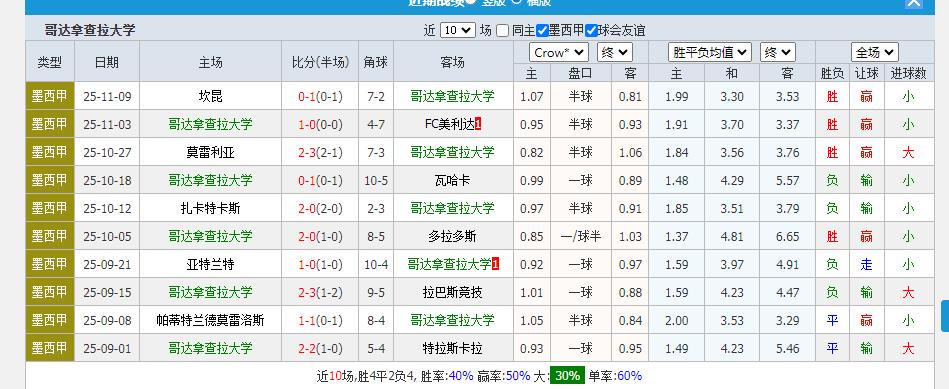Viewport: 949px width, 389px height.
Task: Open away team 拉巴斯竞技 link
Action: point(453,292)
